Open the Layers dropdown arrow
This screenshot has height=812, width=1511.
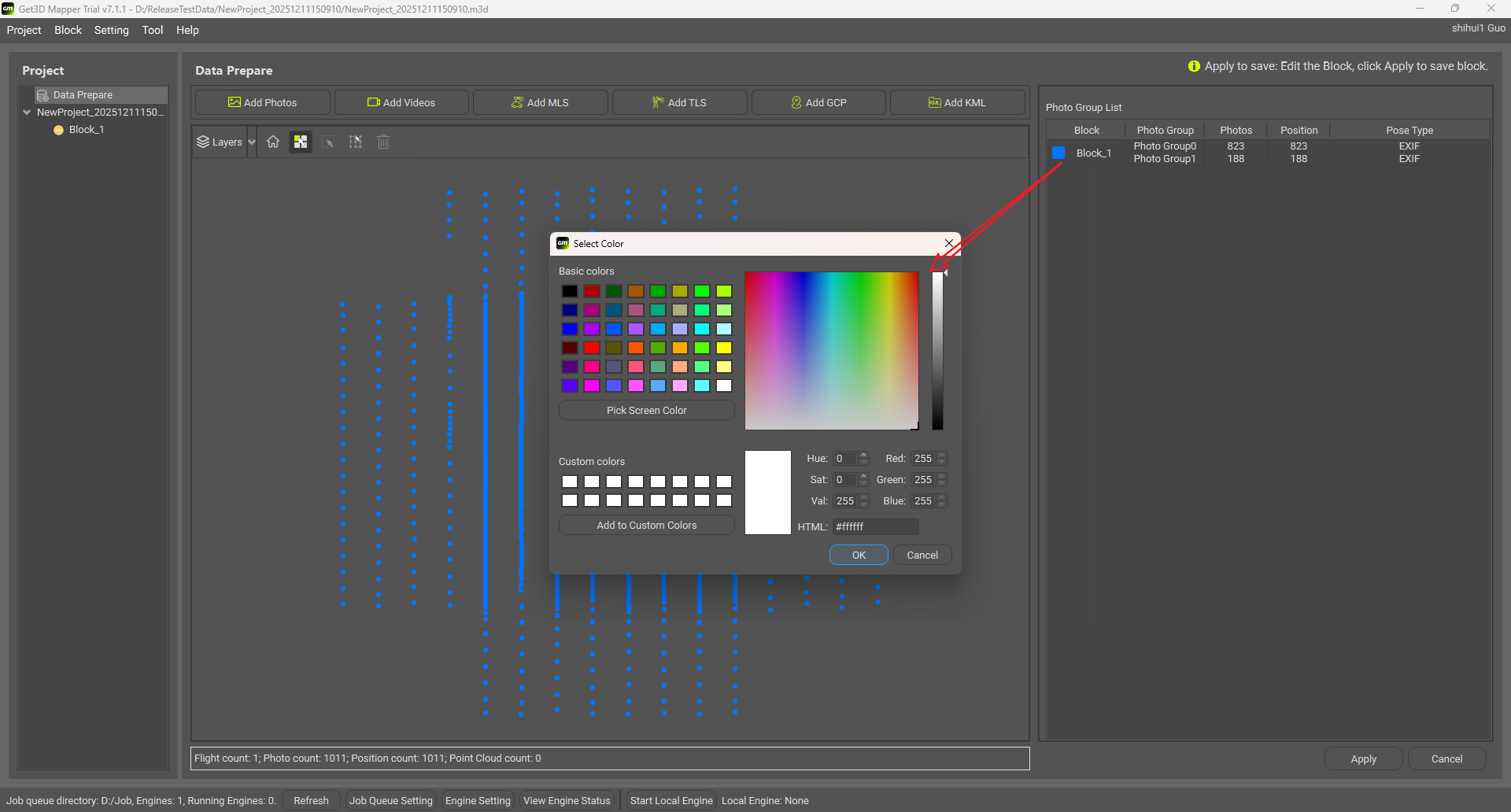[252, 142]
